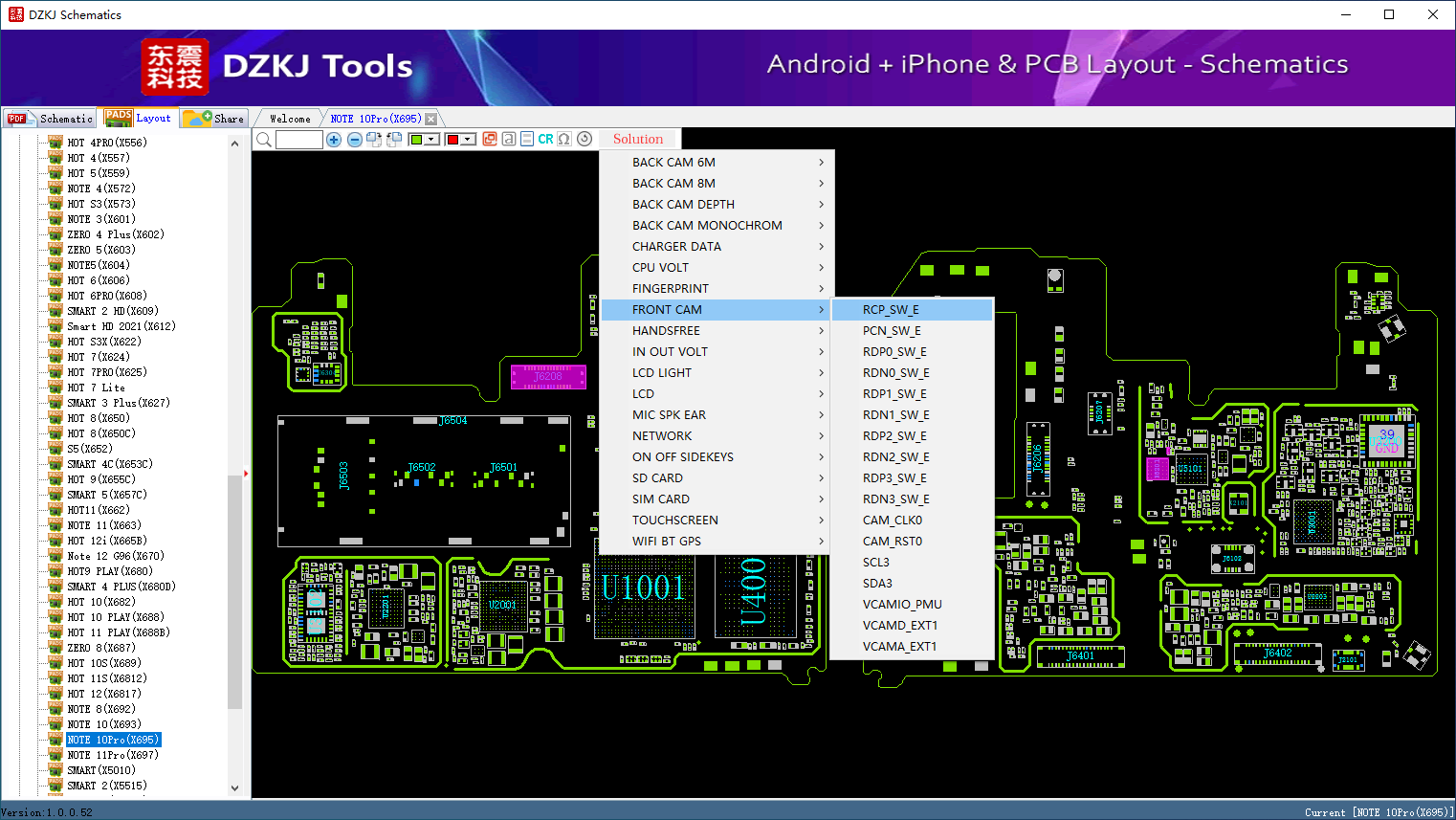The image size is (1456, 820).
Task: Choose SDA3 from the submenu
Action: [x=912, y=584]
